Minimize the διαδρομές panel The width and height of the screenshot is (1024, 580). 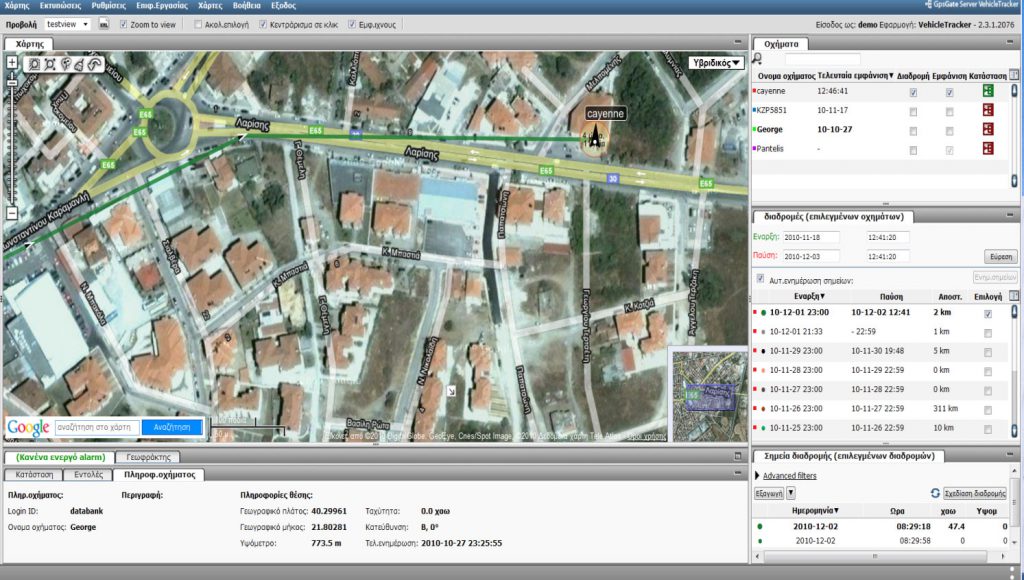(1010, 215)
